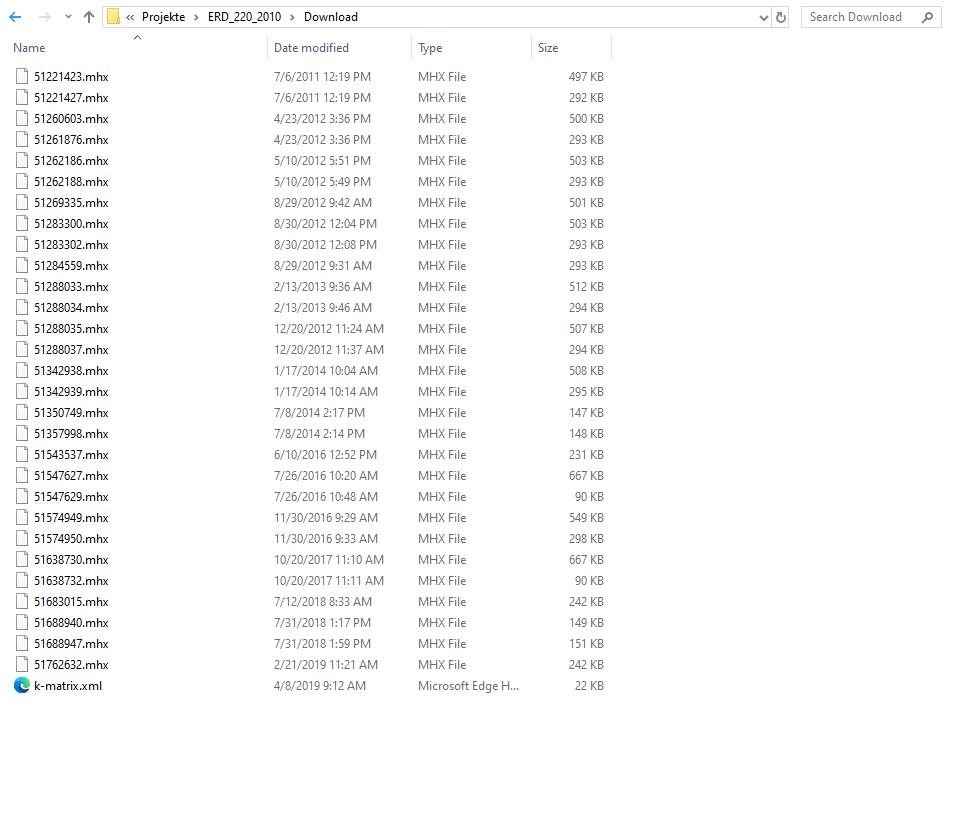Select Projekte in the address breadcrumb
Viewport: 955px width, 829px height.
coord(163,17)
